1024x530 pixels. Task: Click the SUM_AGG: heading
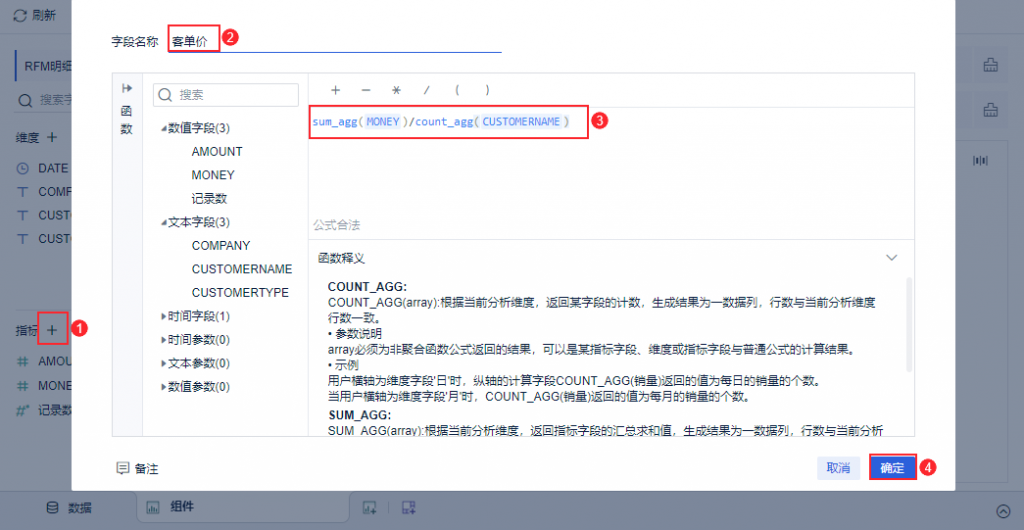359,415
